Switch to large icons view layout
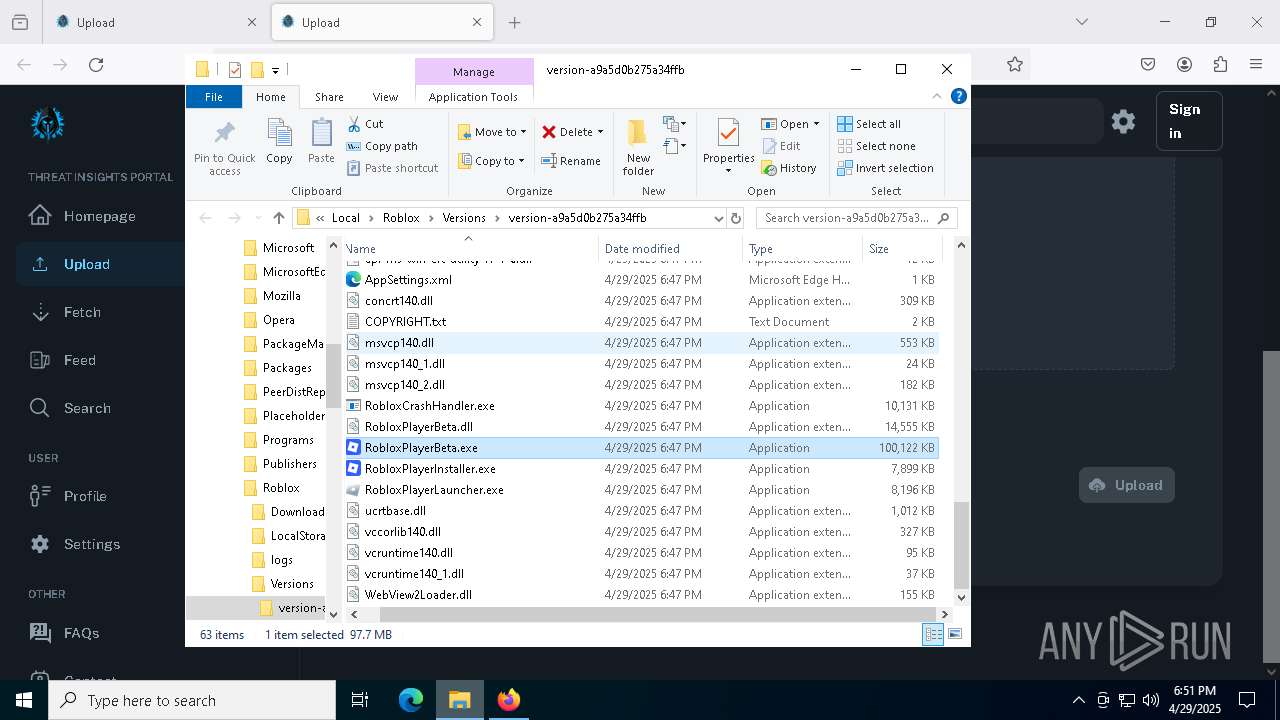Viewport: 1280px width, 720px height. point(955,634)
